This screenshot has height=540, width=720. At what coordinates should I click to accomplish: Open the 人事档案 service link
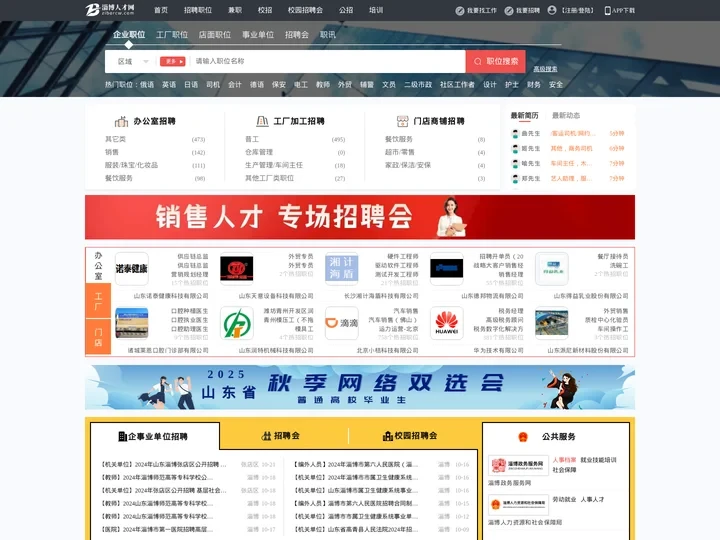click(564, 460)
